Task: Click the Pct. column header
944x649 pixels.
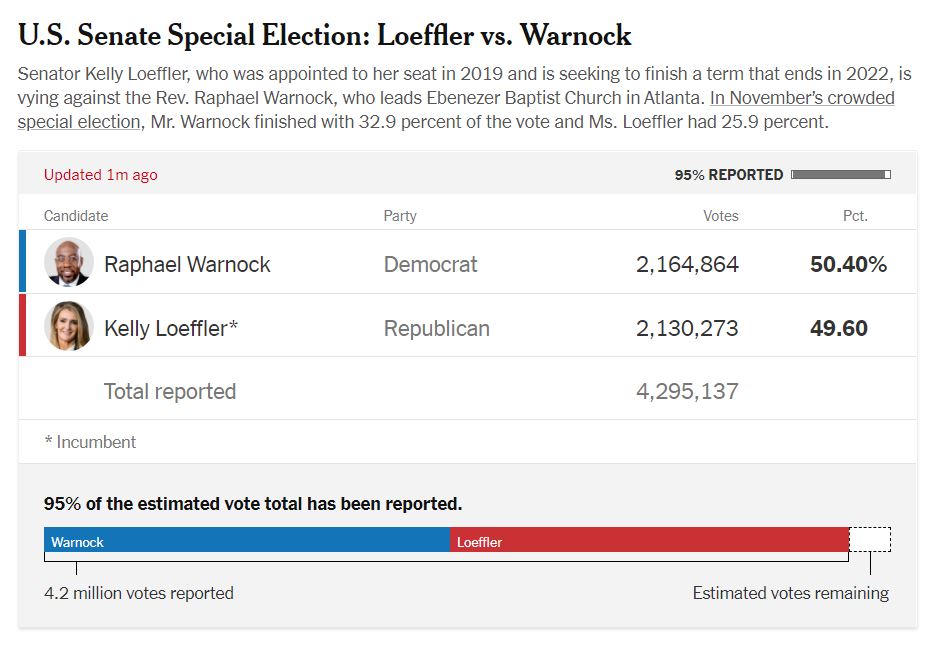Action: pyautogui.click(x=855, y=216)
